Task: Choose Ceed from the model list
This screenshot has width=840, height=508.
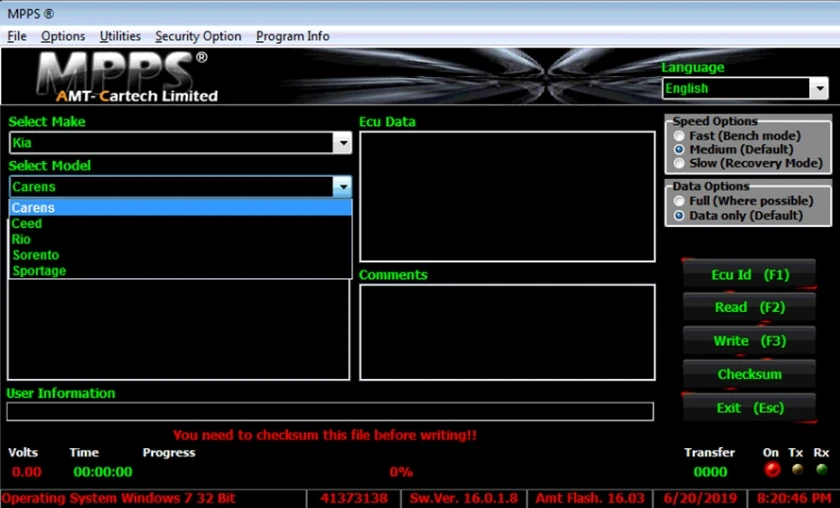Action: (181, 223)
